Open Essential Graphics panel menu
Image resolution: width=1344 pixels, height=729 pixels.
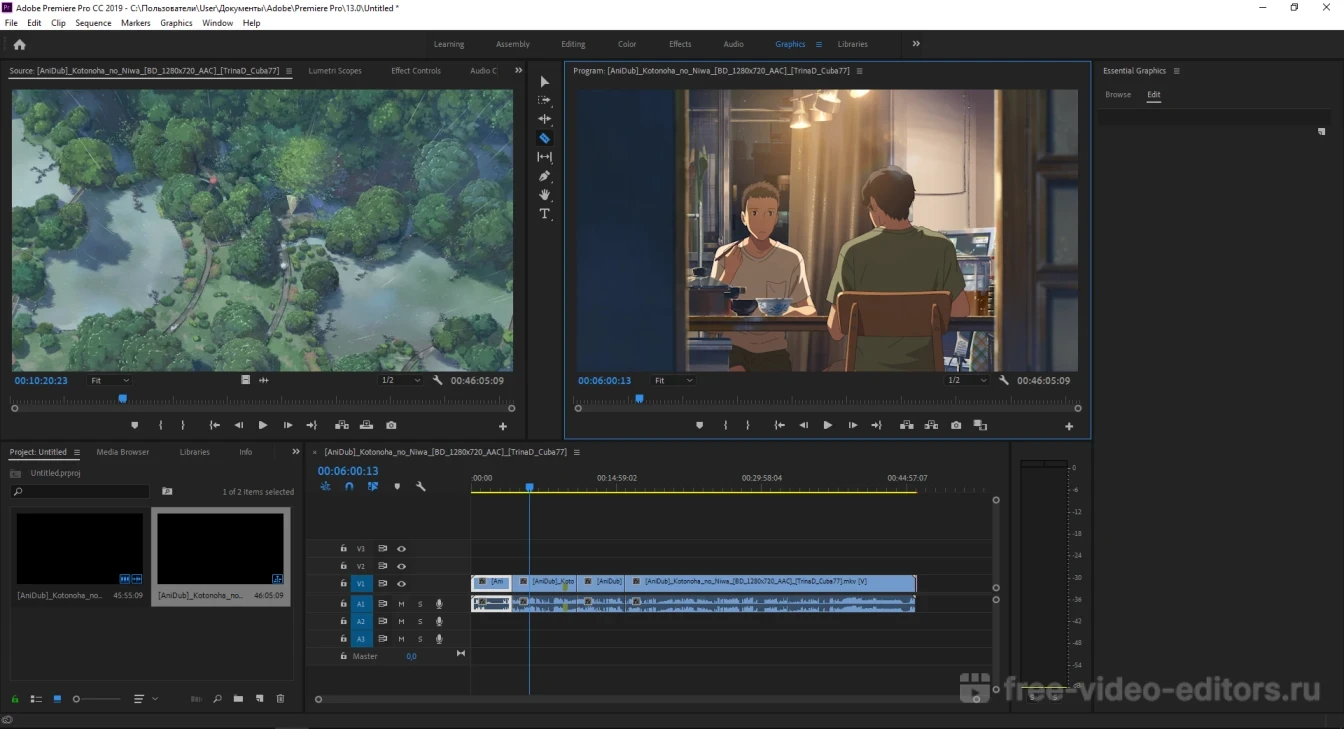tap(1177, 71)
